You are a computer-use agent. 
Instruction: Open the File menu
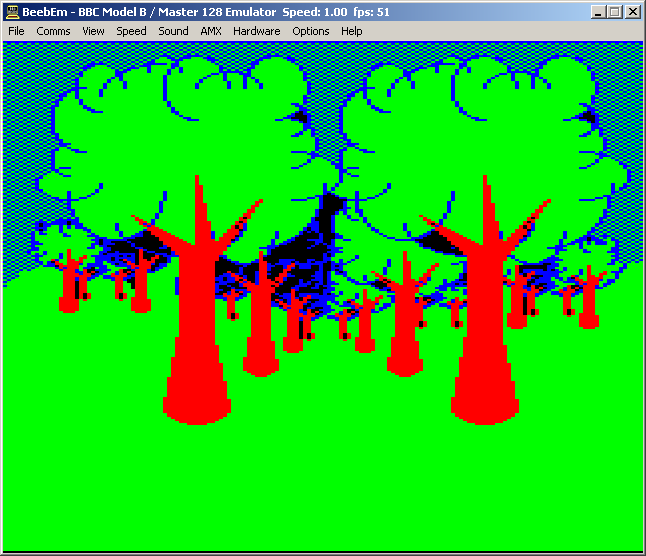coord(16,31)
